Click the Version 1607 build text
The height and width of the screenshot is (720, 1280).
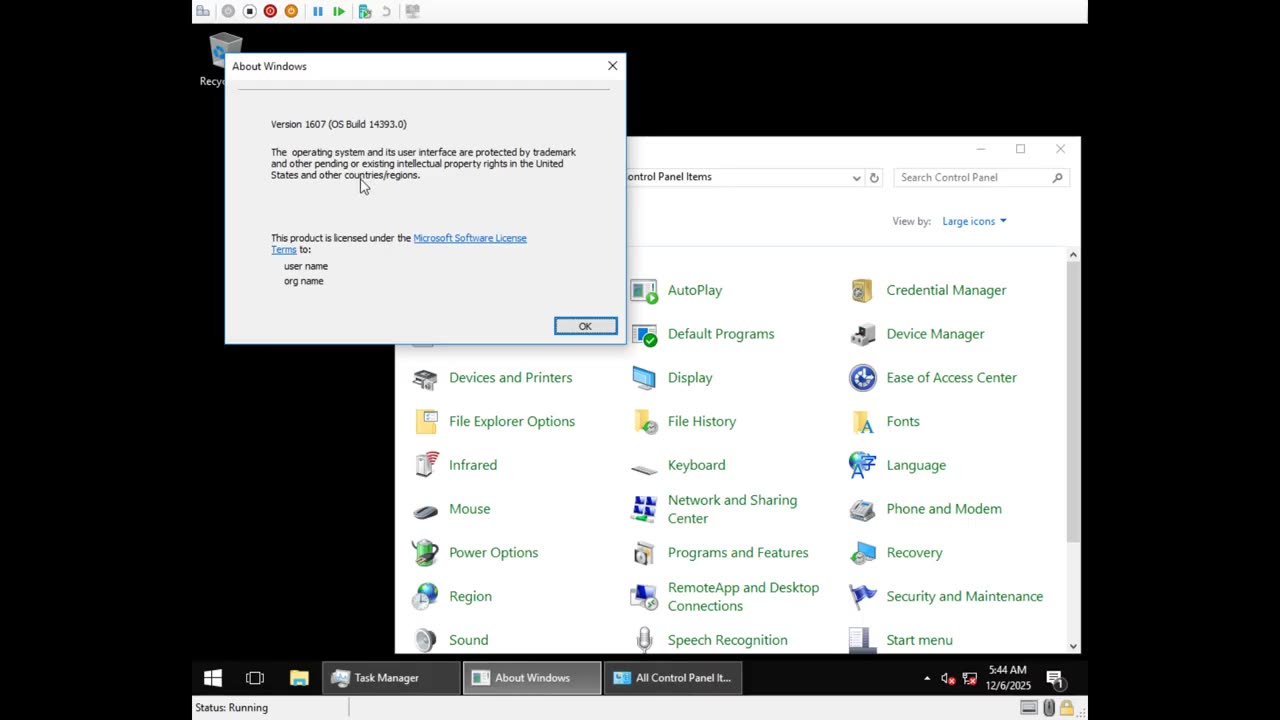[x=339, y=124]
